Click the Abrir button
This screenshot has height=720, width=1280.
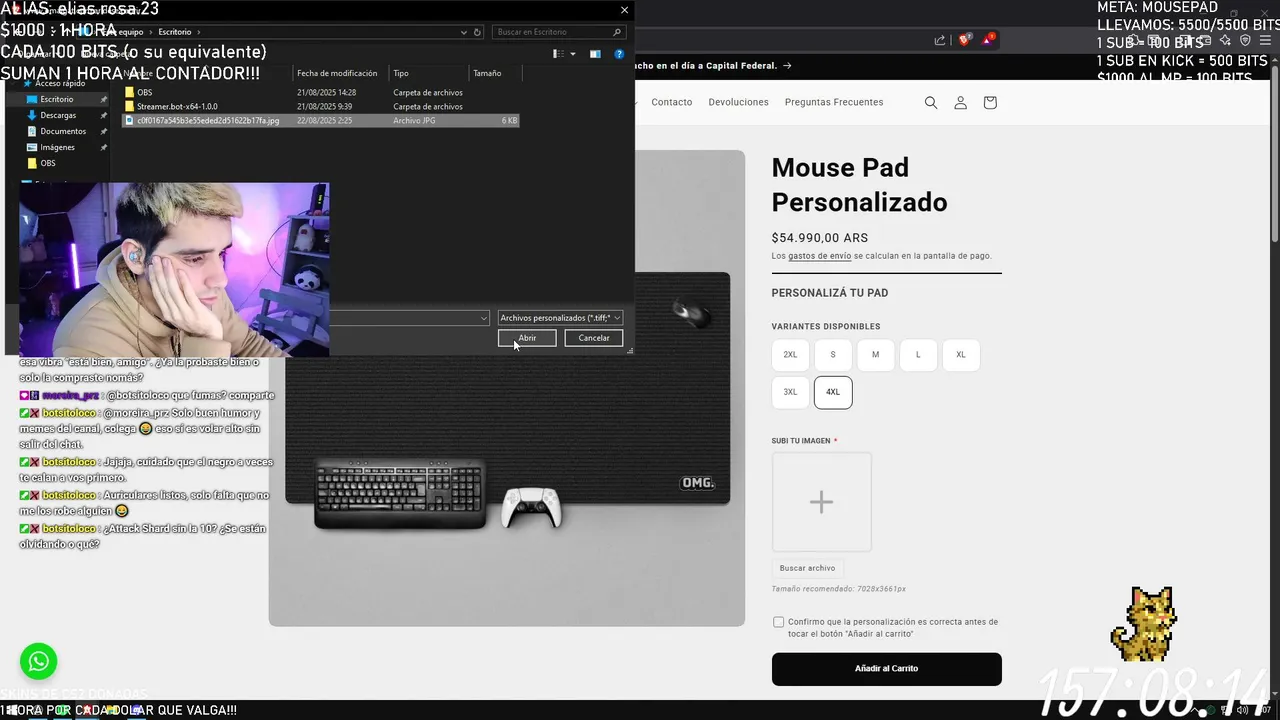point(527,338)
